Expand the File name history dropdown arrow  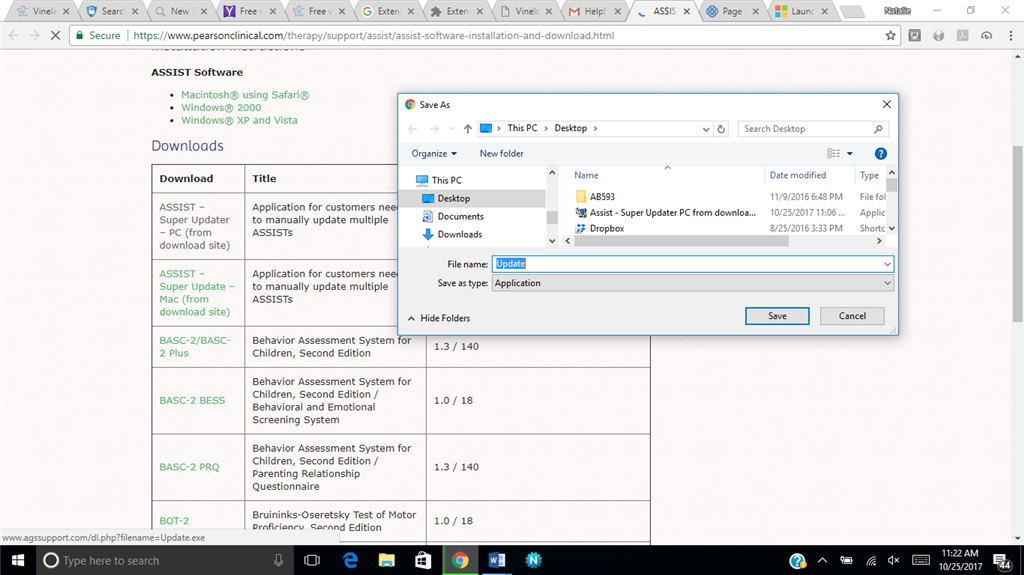pyautogui.click(x=888, y=264)
